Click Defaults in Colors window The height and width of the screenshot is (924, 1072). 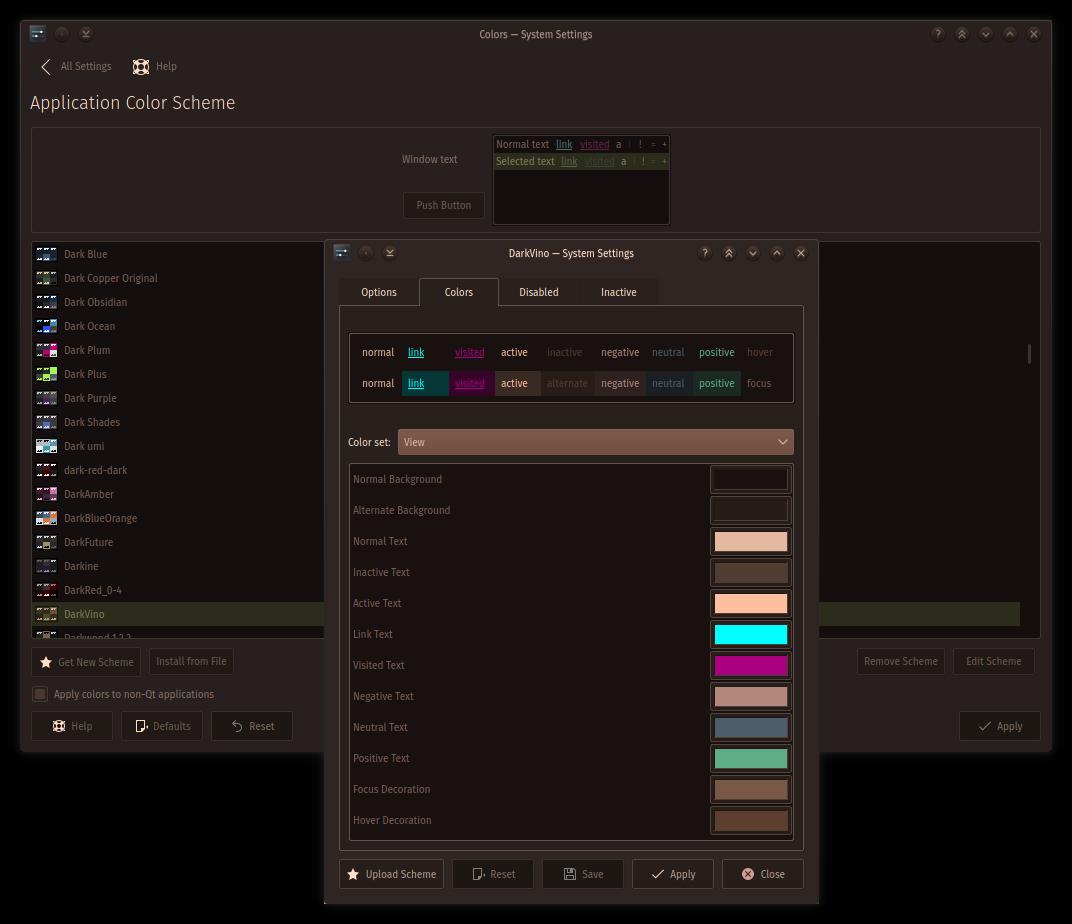coord(162,726)
